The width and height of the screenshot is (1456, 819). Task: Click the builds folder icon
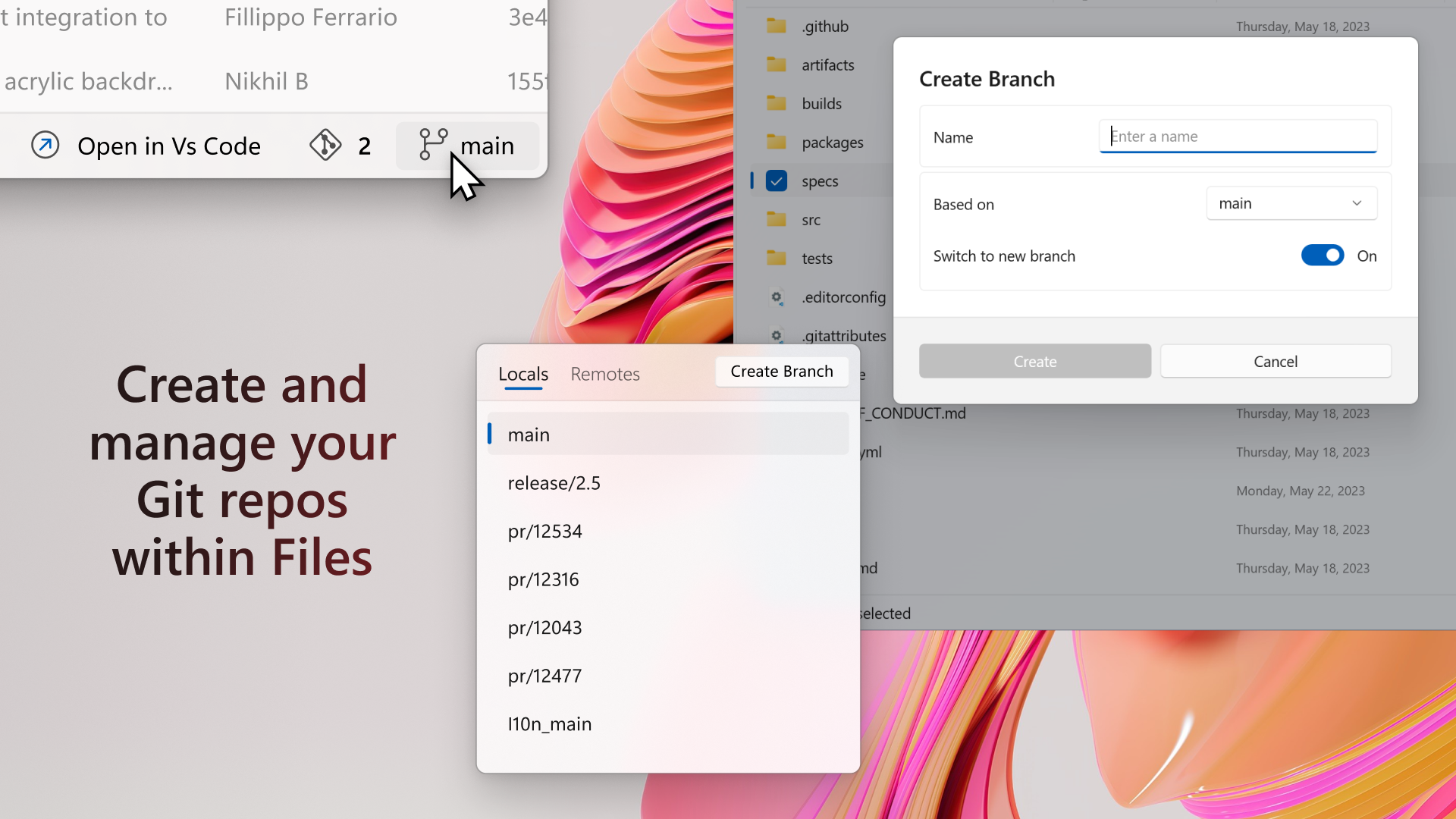click(776, 104)
